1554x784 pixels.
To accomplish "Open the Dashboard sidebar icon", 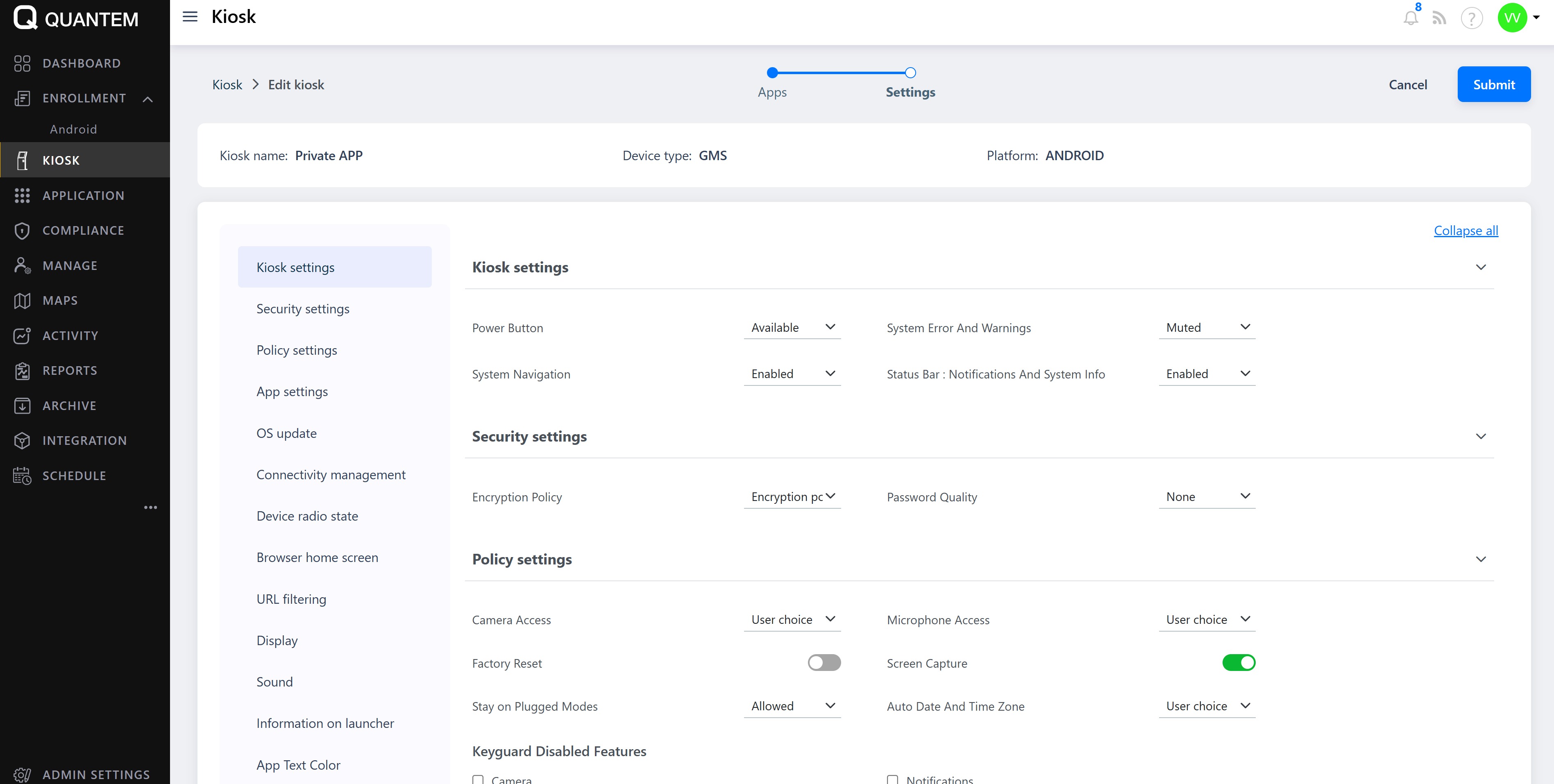I will coord(22,63).
